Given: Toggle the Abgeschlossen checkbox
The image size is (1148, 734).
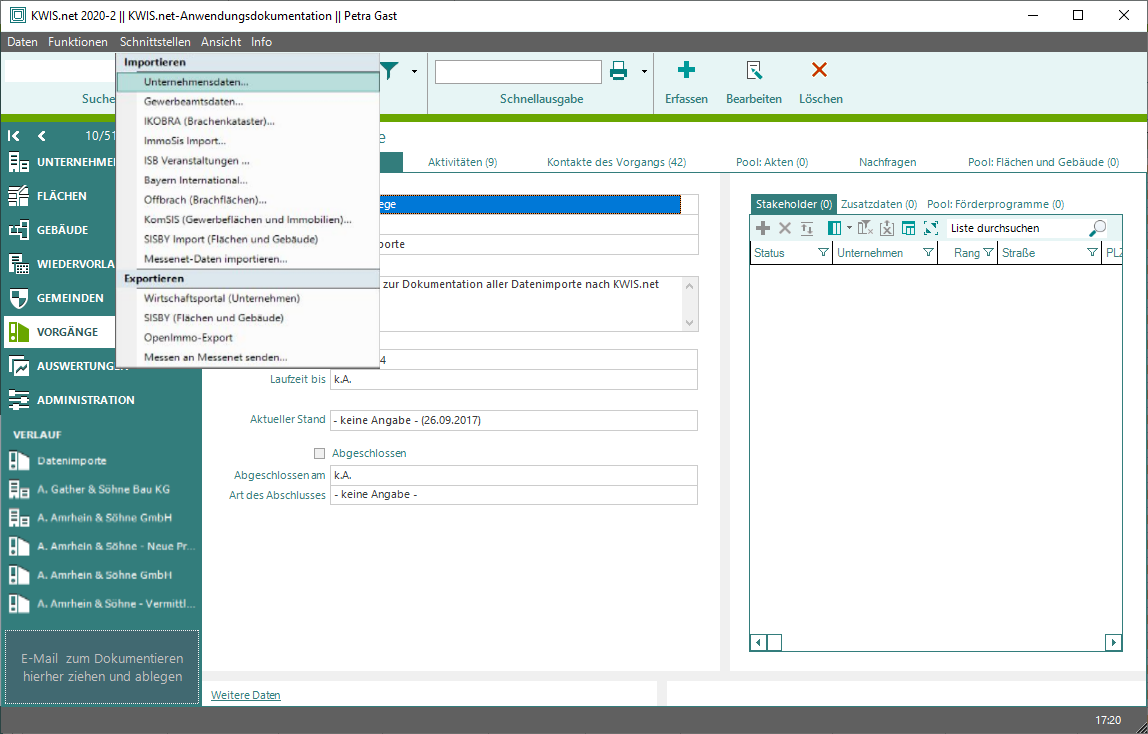Looking at the screenshot, I should click(x=319, y=454).
